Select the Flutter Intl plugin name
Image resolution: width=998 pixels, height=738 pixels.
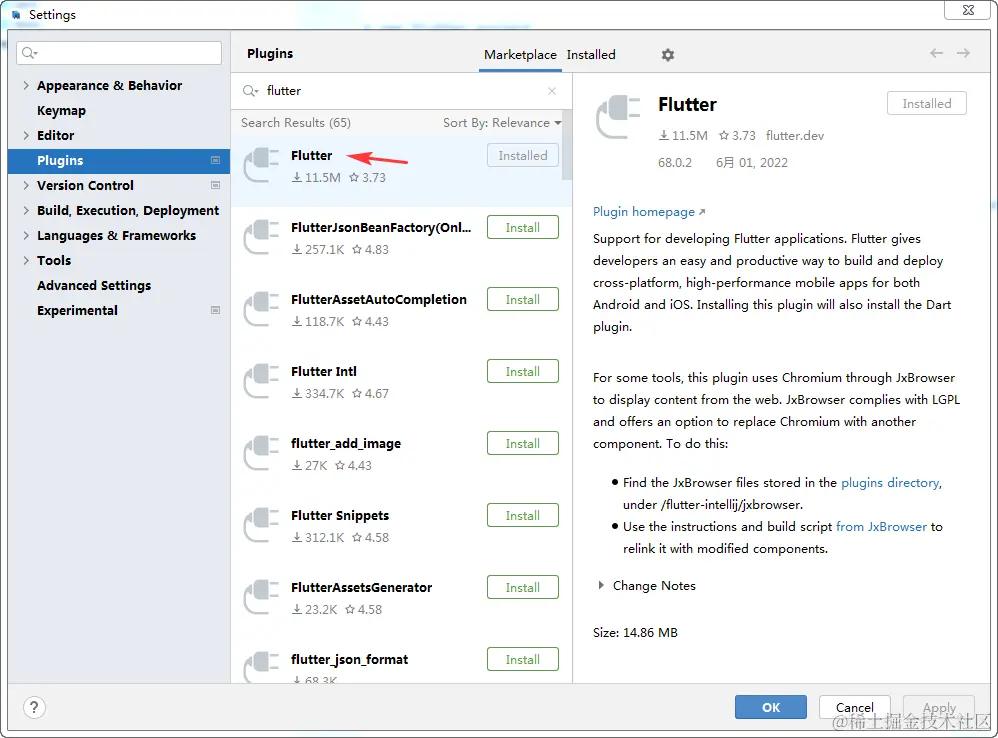[x=323, y=372]
